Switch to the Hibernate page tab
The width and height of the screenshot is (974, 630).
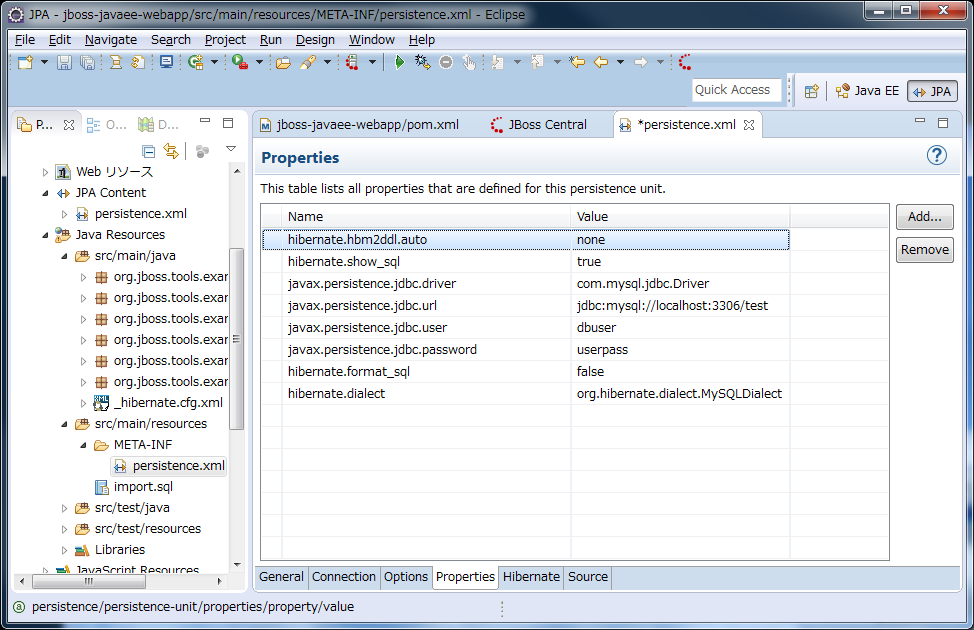pos(531,577)
